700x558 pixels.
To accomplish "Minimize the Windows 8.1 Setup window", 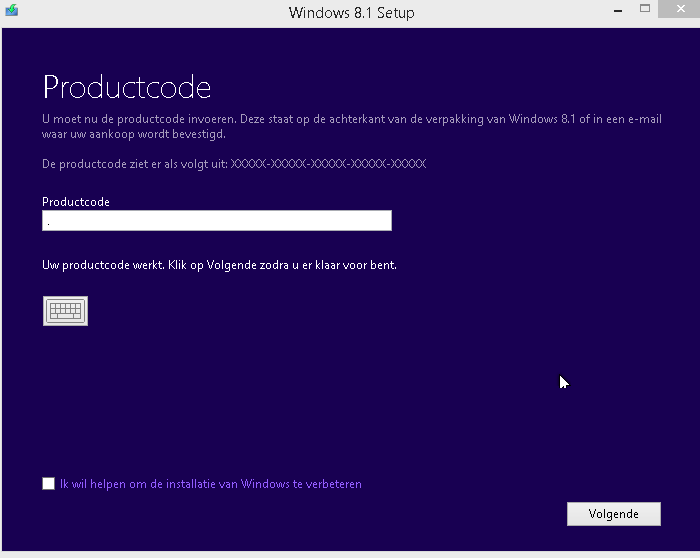I will 617,10.
